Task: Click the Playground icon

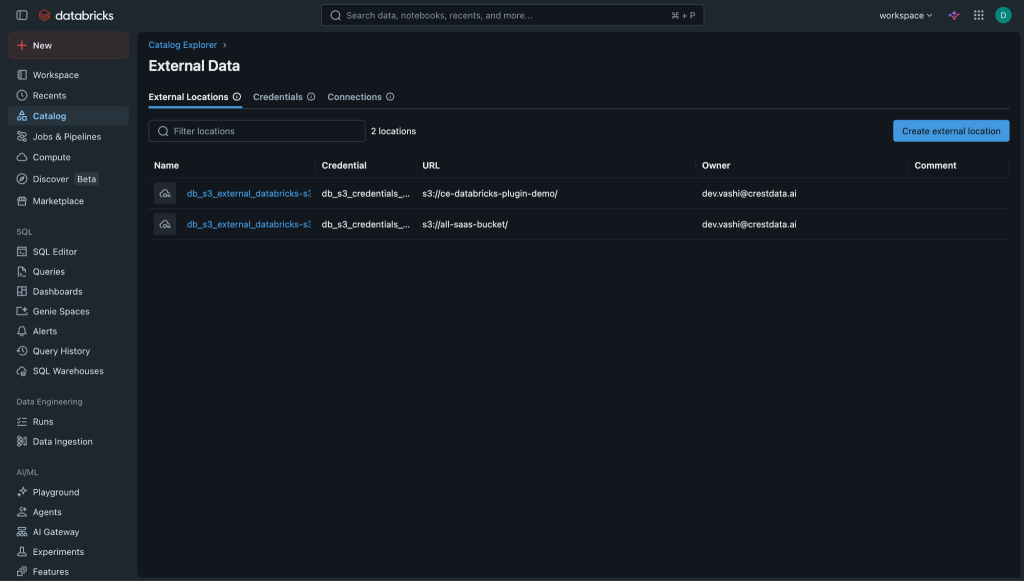Action: tap(22, 492)
